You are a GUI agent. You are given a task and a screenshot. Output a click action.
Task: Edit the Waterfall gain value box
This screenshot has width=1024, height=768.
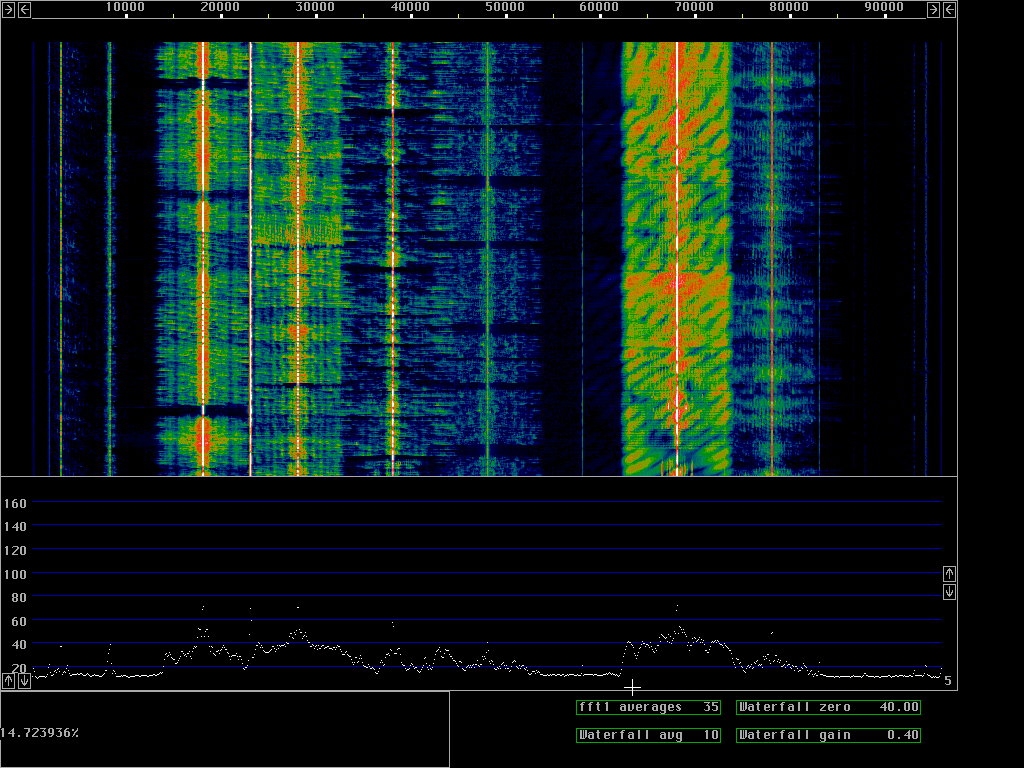(x=828, y=735)
